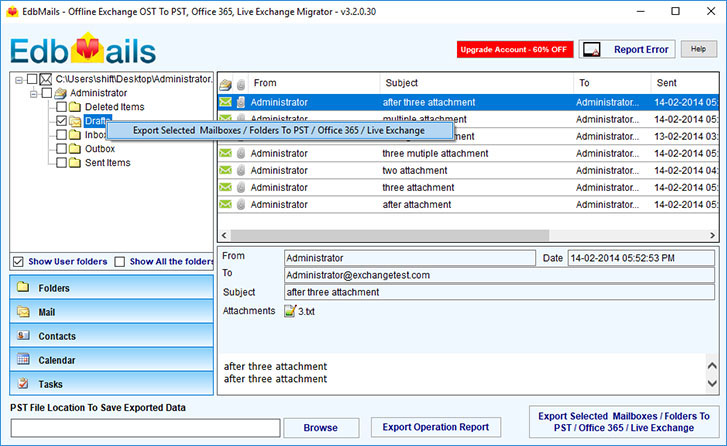The width and height of the screenshot is (727, 446).
Task: Click message body scroll down arrow
Action: click(712, 384)
